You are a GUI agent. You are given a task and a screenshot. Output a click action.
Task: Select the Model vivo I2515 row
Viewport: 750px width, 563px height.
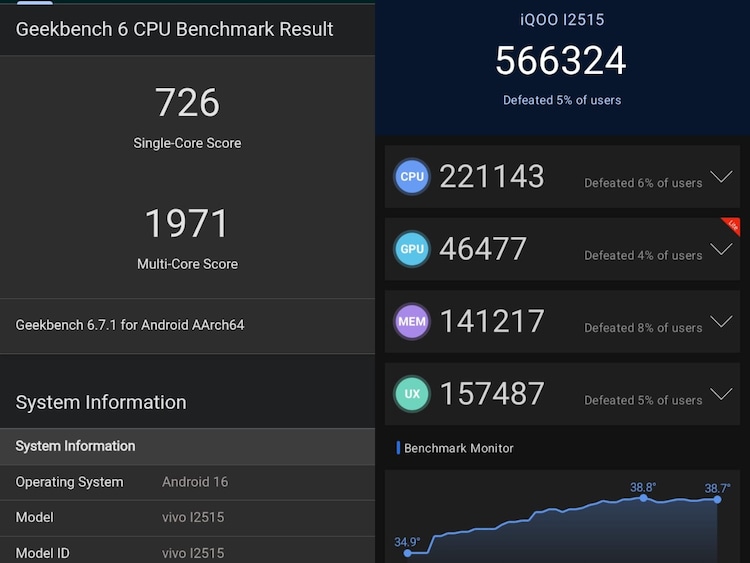pos(188,518)
